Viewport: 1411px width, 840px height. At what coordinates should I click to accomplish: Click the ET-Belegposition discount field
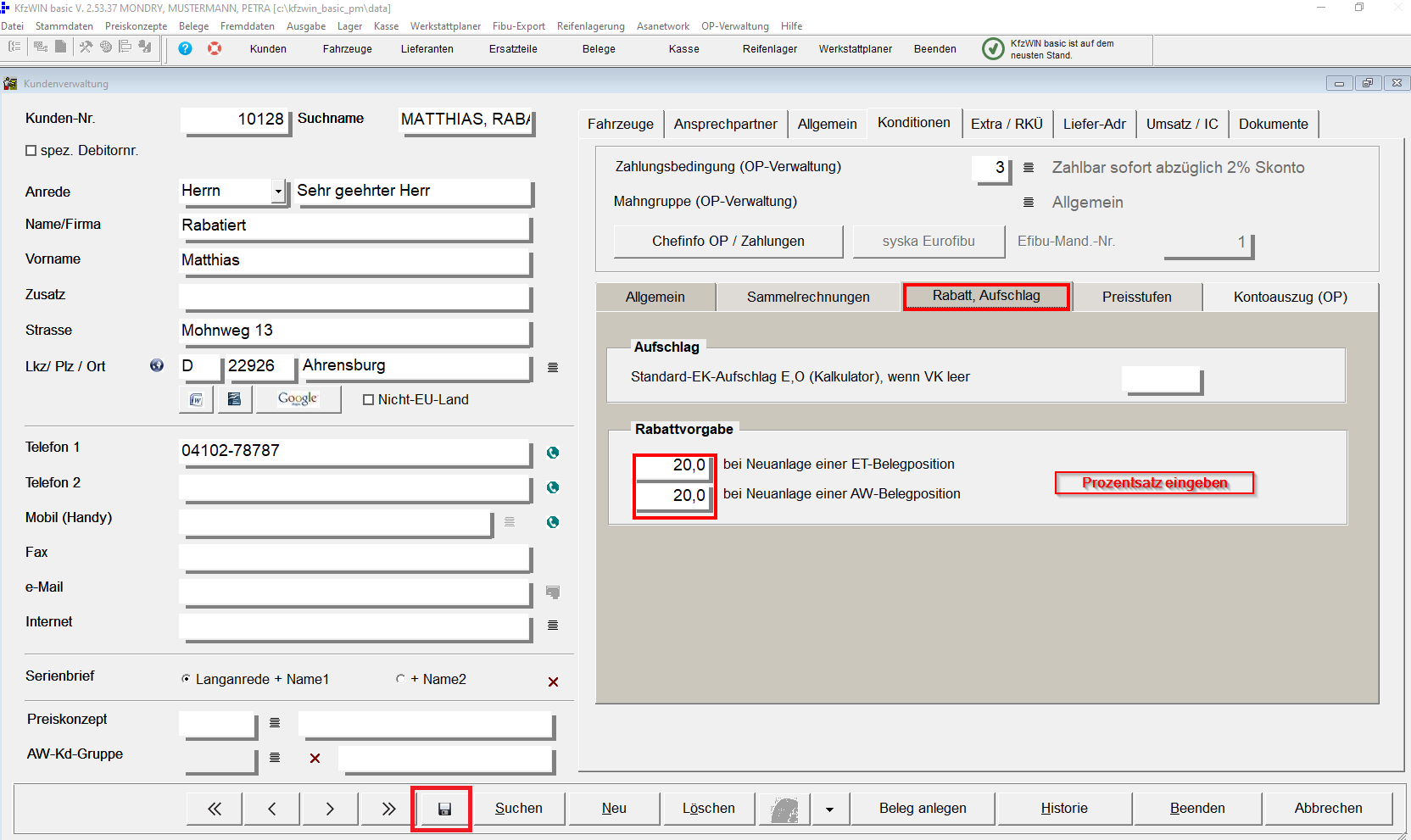point(672,466)
